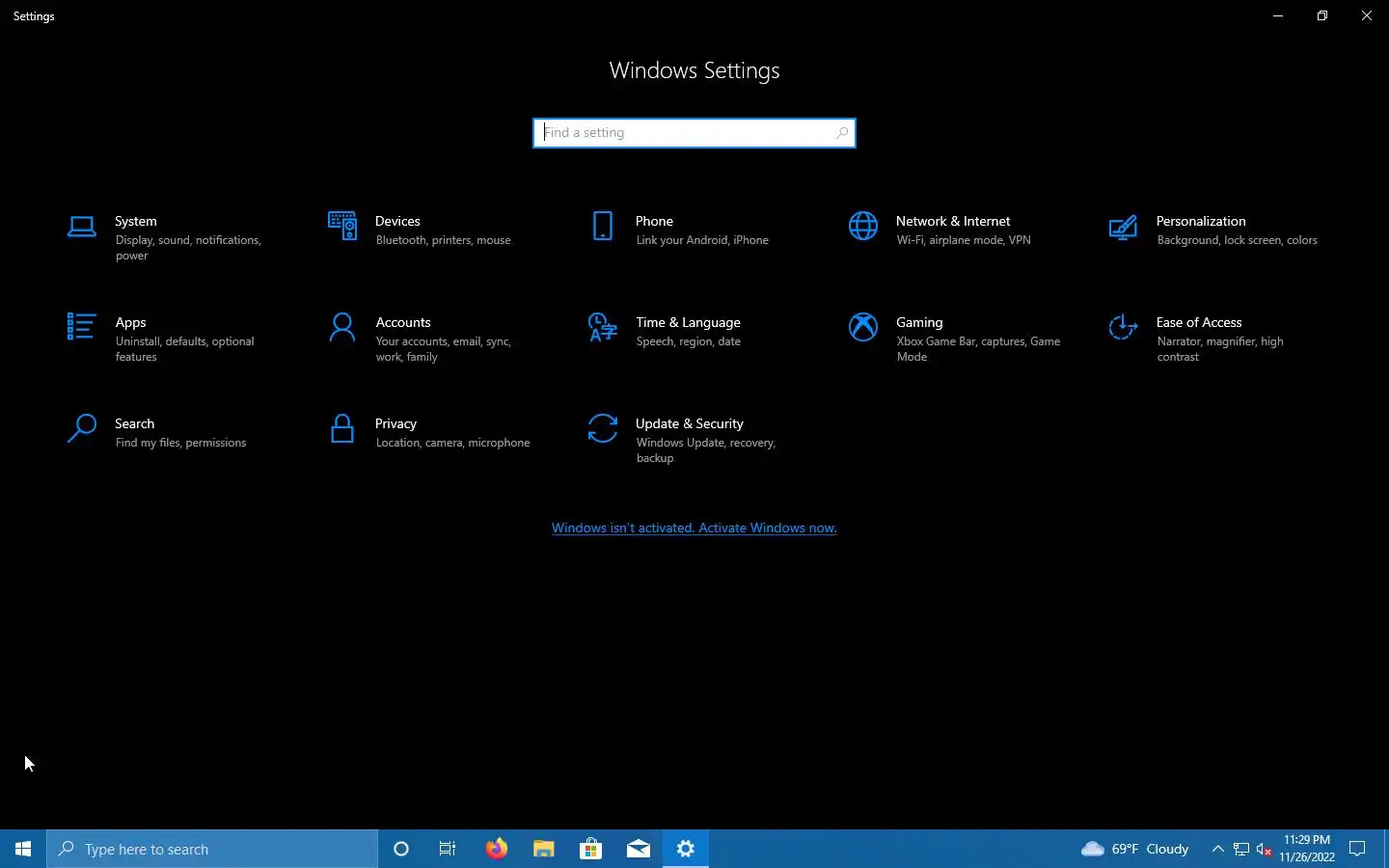Click 'Narrator, magnifier, high contrast' description

point(1220,349)
